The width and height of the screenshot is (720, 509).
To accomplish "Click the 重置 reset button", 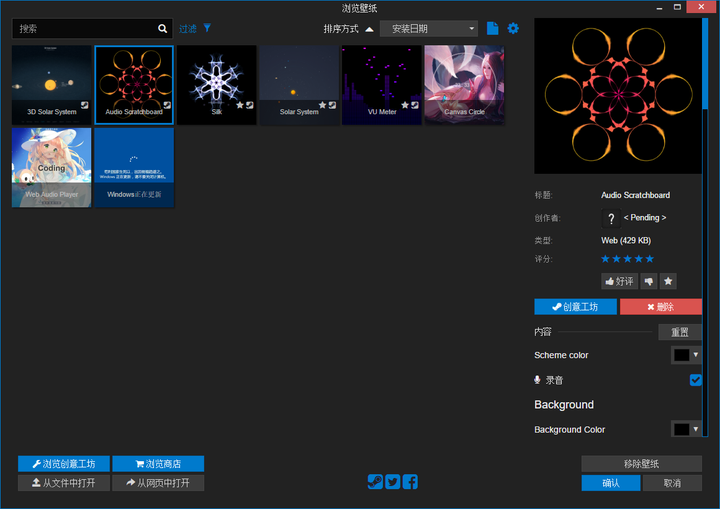I will (x=680, y=332).
